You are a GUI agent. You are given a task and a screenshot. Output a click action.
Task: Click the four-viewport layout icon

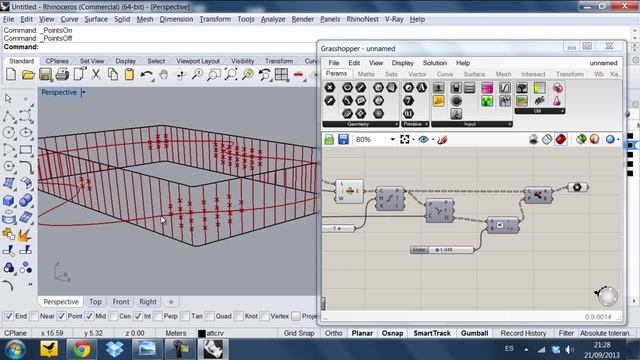pyautogui.click(x=281, y=74)
